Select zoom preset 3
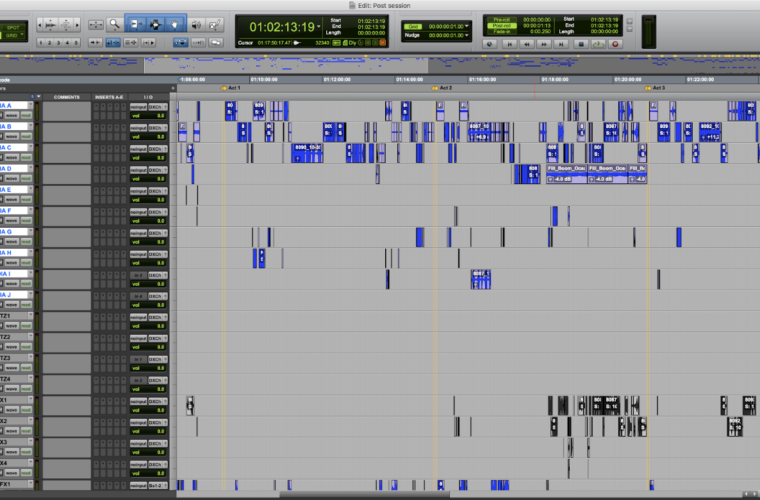The height and width of the screenshot is (500, 760). pos(58,43)
